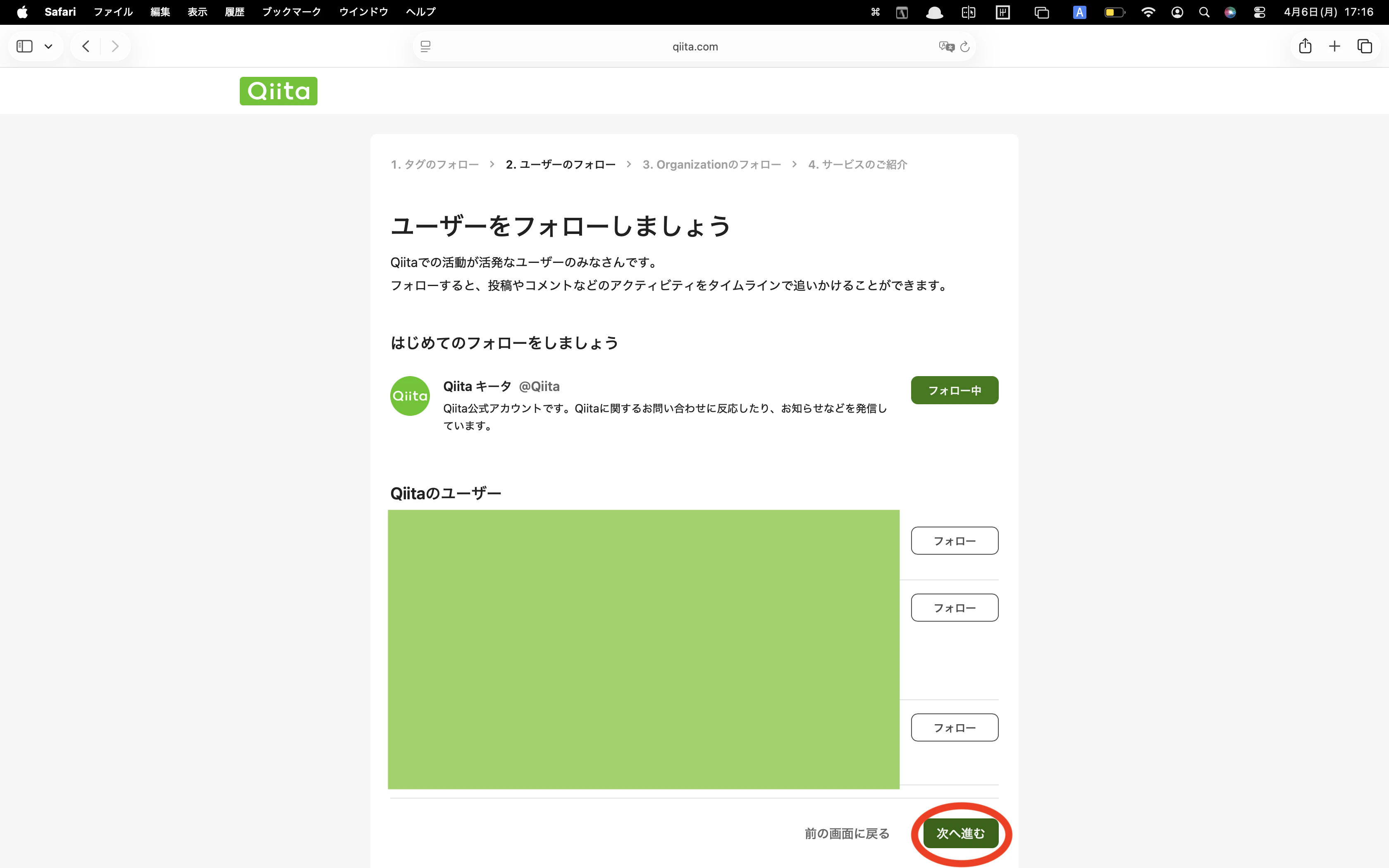The image size is (1389, 868).
Task: Open the input source A indicator
Action: [1079, 12]
